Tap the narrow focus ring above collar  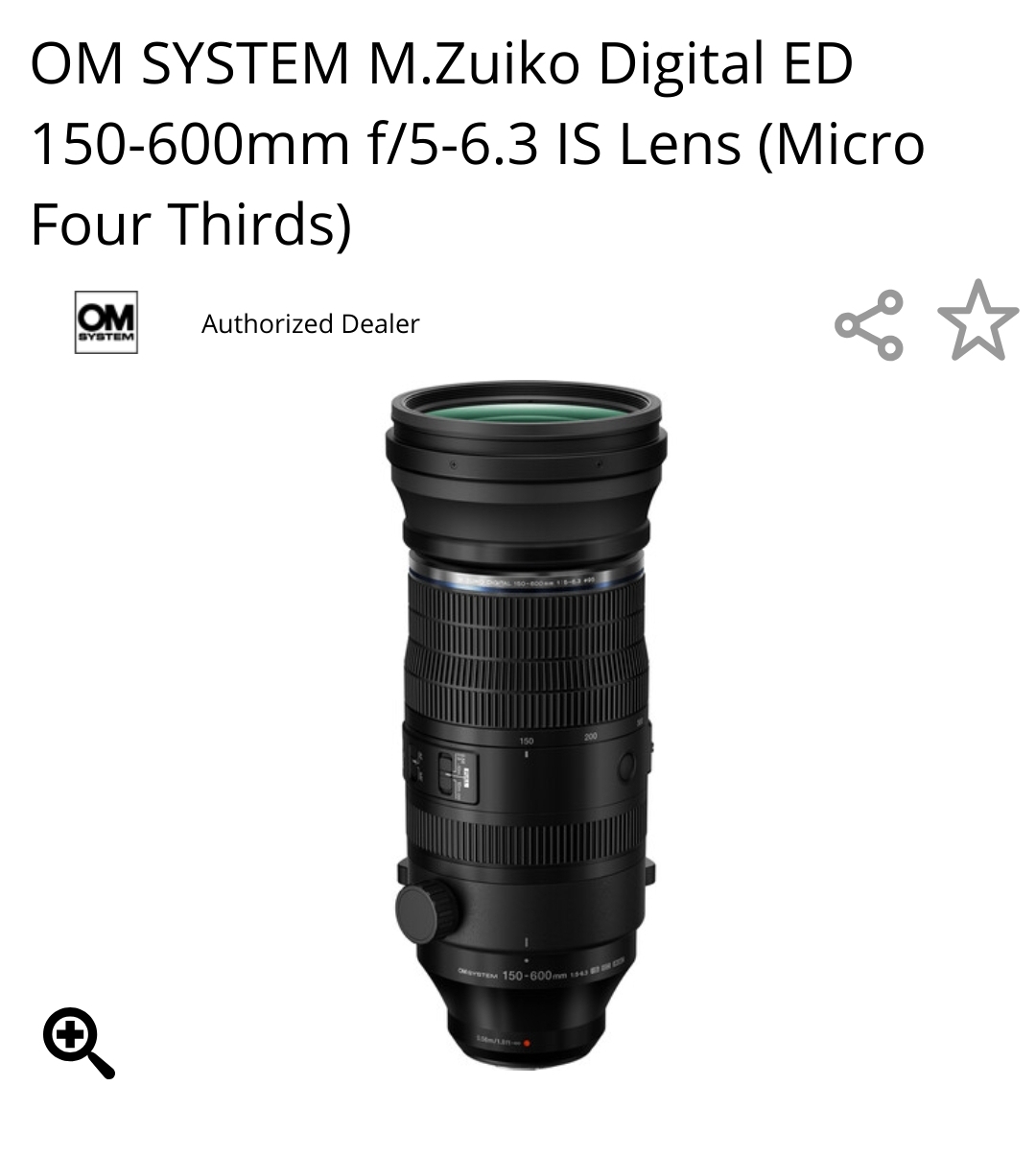tap(526, 837)
